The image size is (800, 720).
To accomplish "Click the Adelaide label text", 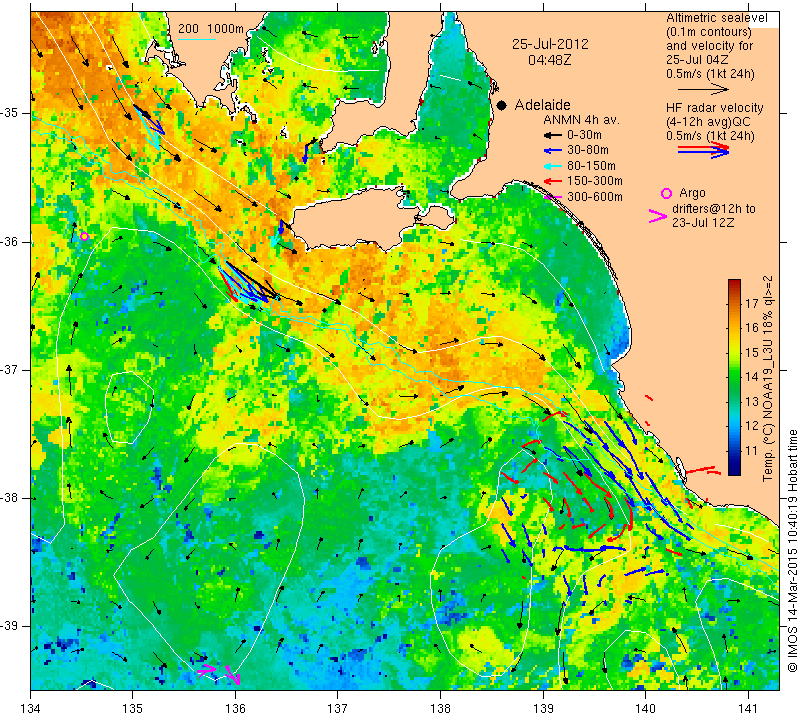I will click(x=542, y=105).
